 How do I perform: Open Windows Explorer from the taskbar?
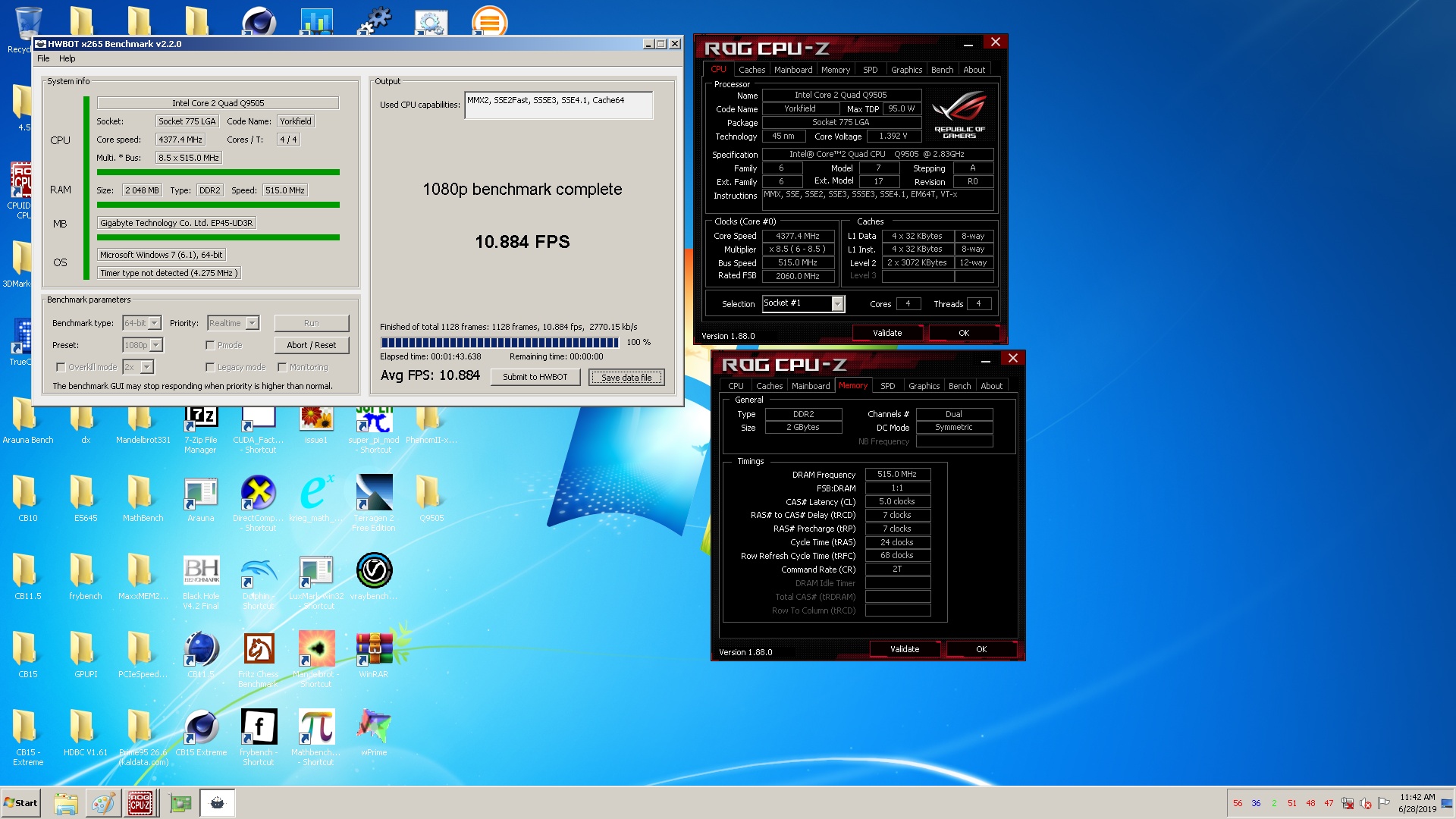click(66, 803)
